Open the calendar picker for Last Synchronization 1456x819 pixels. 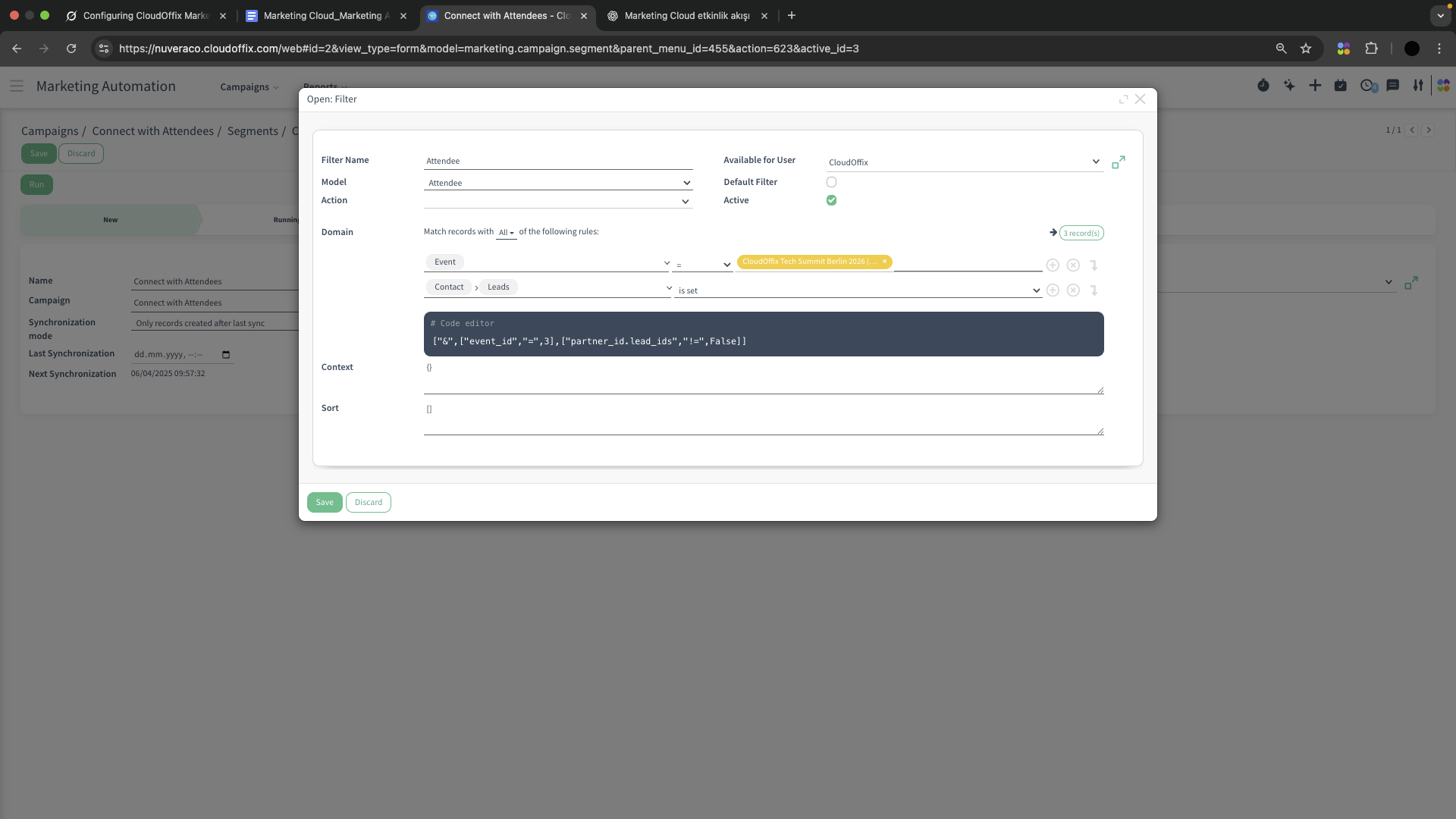(226, 354)
